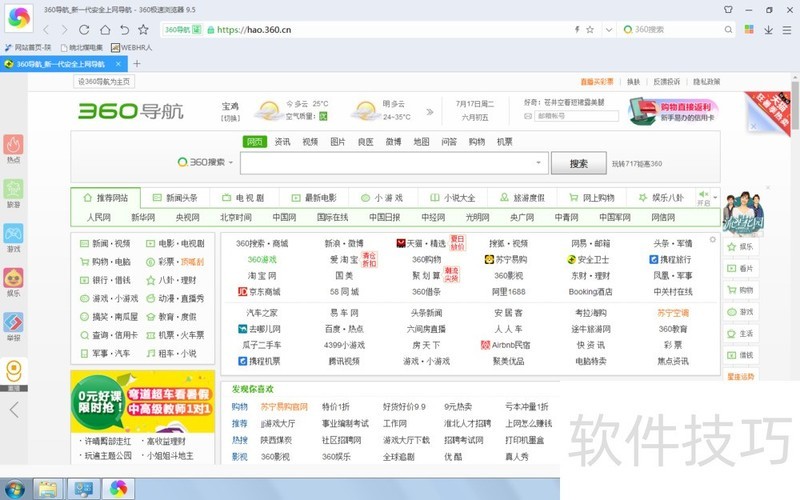Open the 游戏 gamepad sidebar icon
The image size is (800, 500).
pos(13,235)
